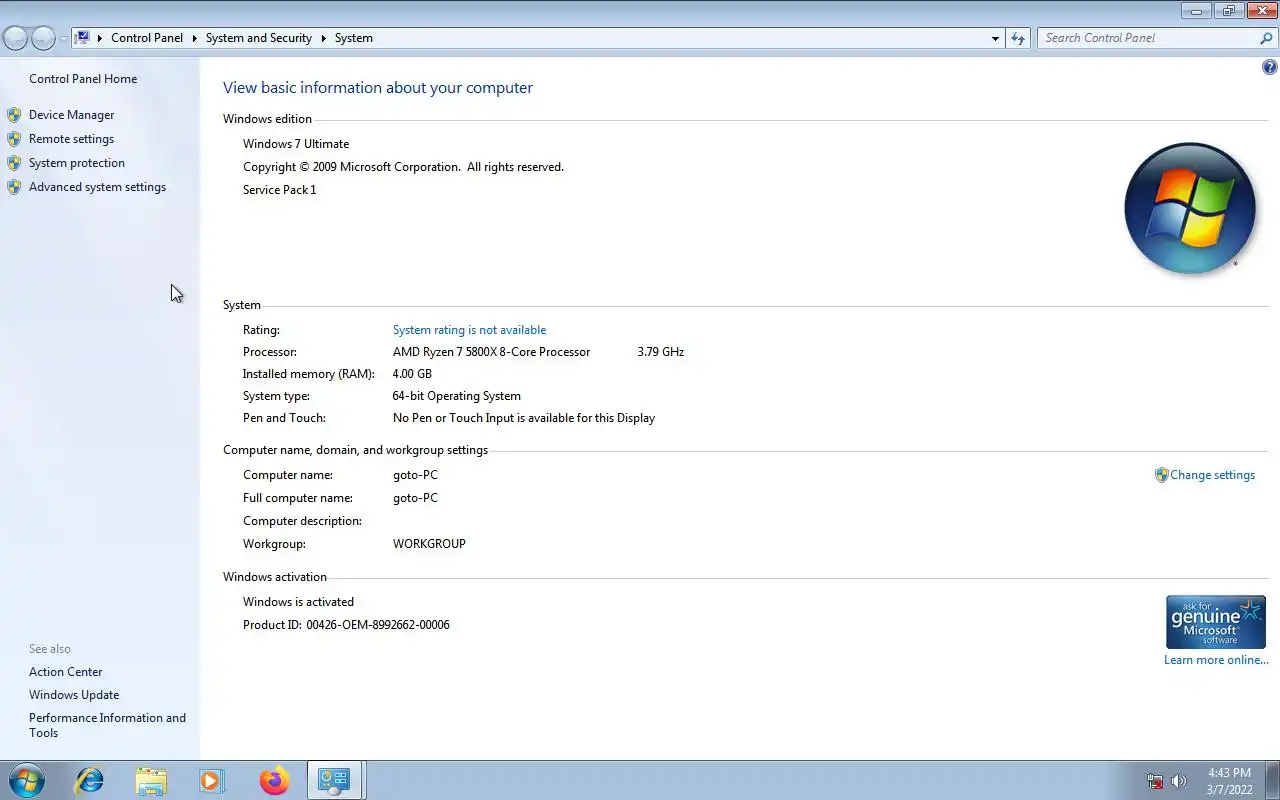Click the WORKGROUP value

point(430,544)
